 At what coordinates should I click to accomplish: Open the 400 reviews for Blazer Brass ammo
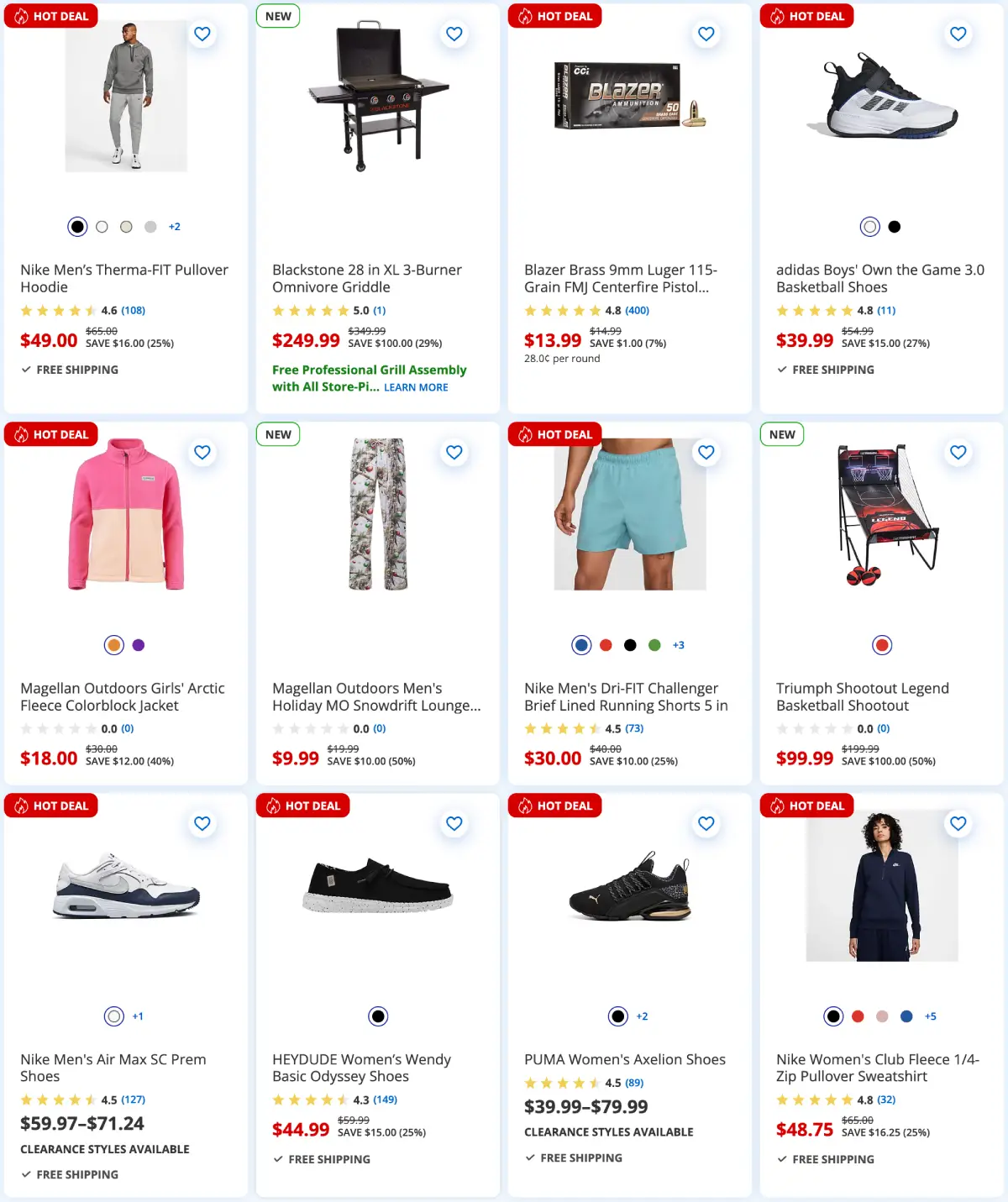(637, 311)
